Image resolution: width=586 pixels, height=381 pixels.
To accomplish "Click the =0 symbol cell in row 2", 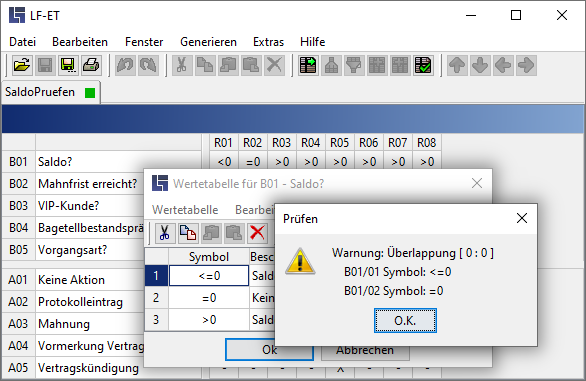I will [209, 298].
